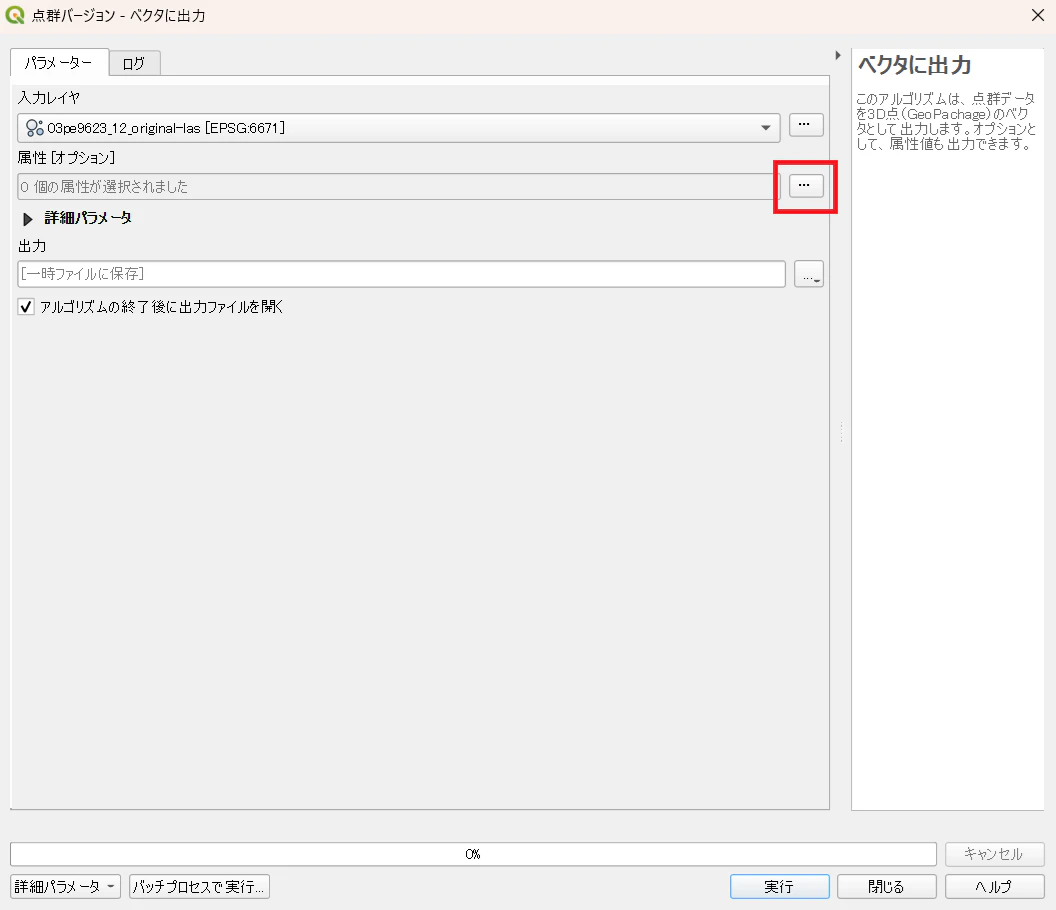This screenshot has width=1056, height=910.
Task: Click the 属性 selected attributes field
Action: point(398,187)
